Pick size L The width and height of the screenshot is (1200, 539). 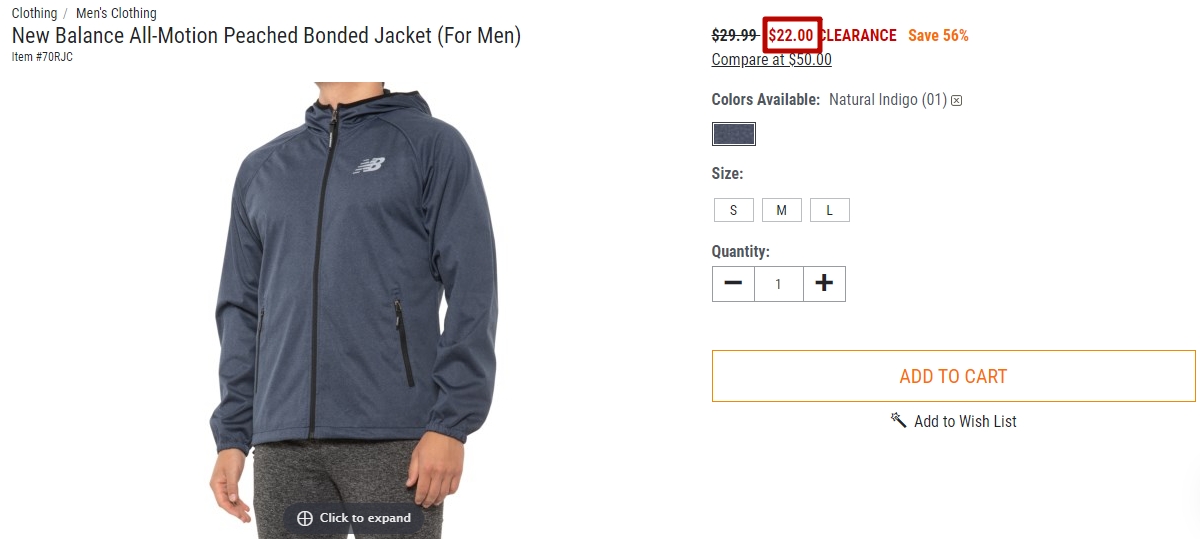(830, 210)
